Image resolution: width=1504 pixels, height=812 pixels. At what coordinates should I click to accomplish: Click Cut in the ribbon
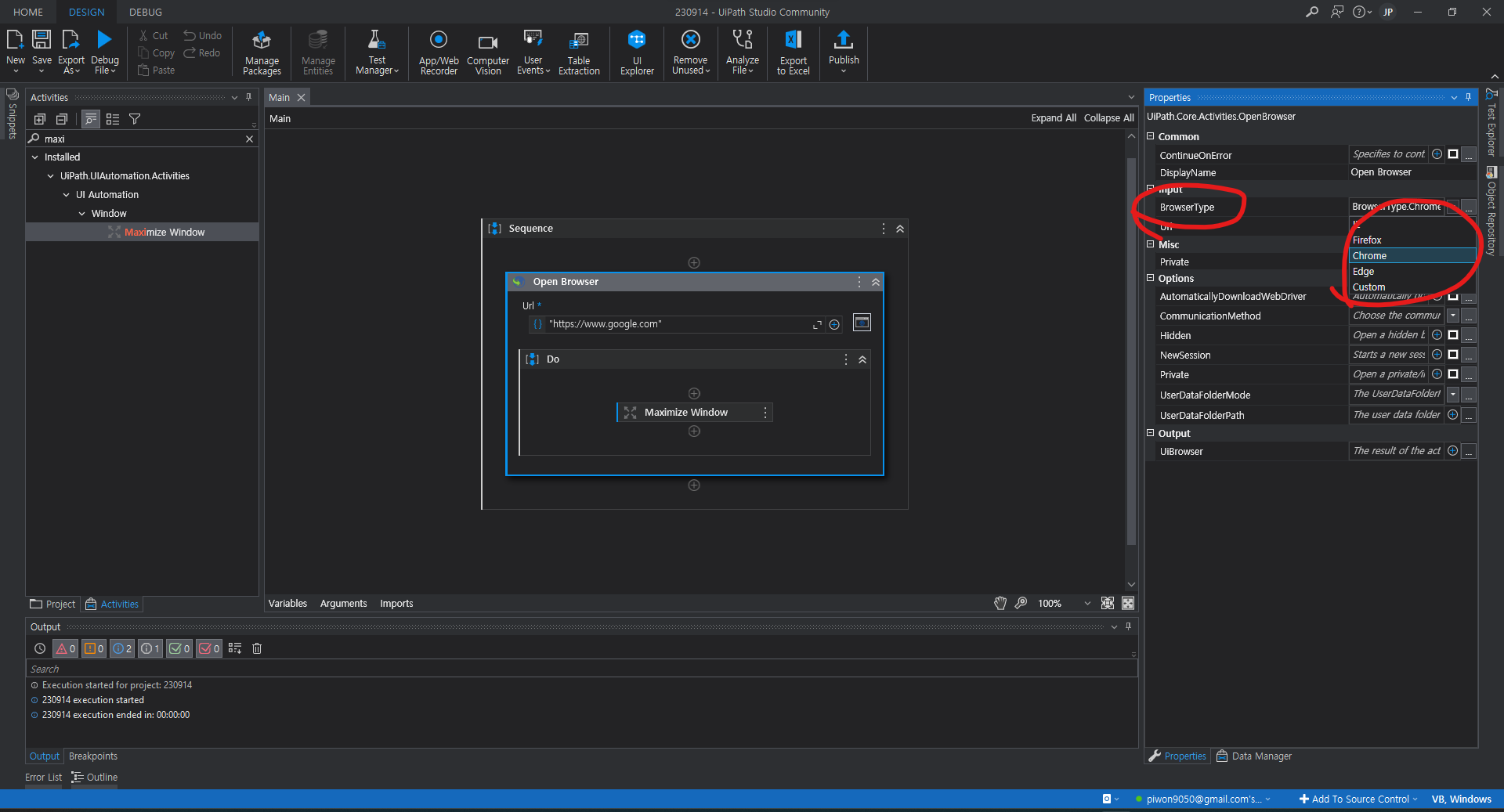click(154, 35)
